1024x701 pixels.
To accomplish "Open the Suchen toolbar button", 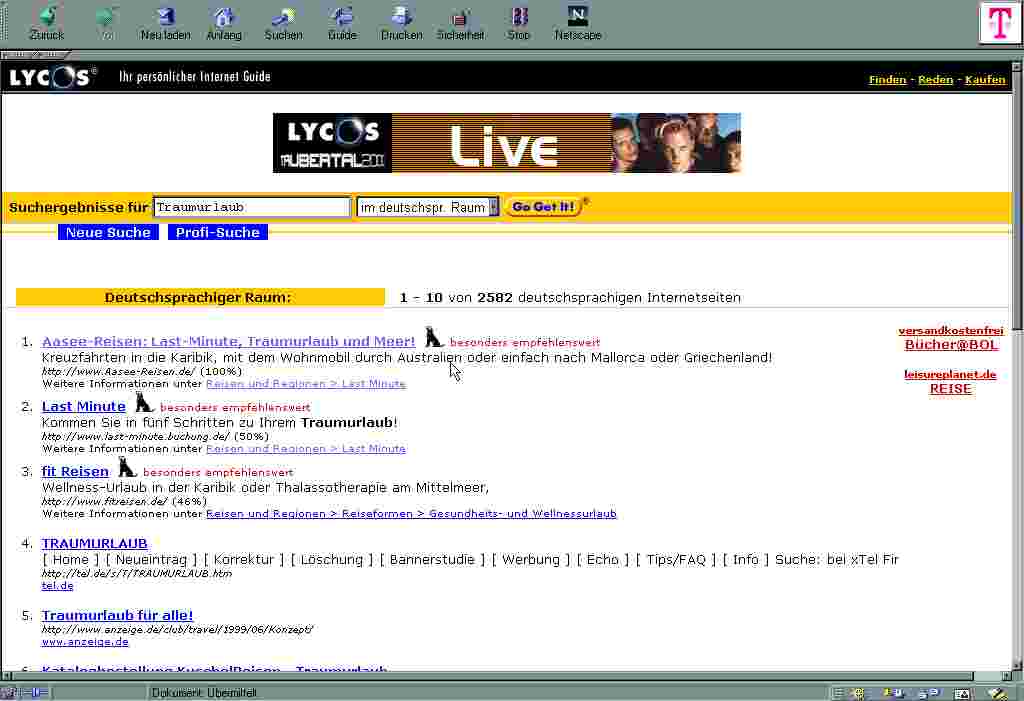I will pyautogui.click(x=283, y=23).
